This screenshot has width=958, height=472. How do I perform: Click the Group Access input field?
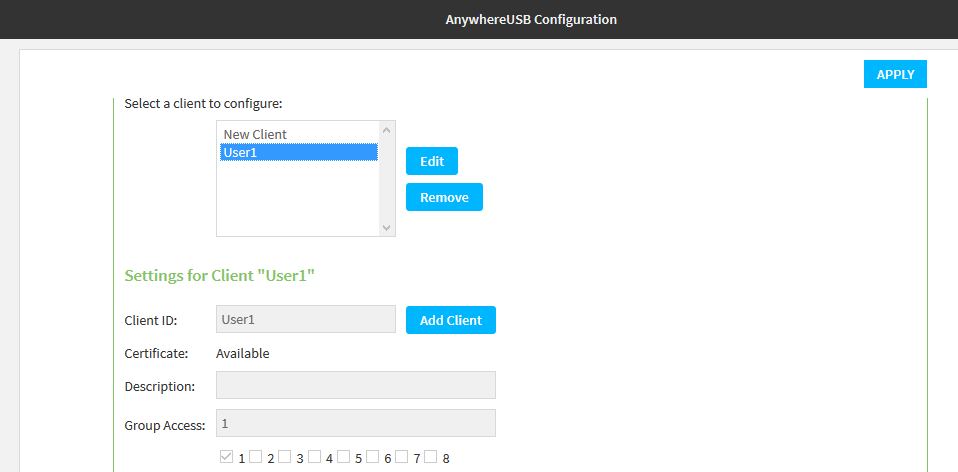356,423
